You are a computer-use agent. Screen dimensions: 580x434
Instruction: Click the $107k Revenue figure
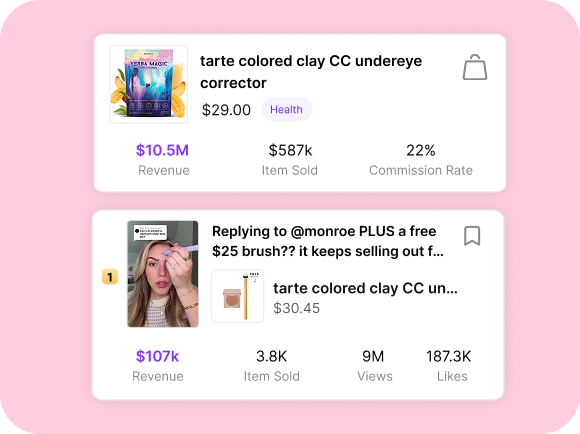(158, 356)
